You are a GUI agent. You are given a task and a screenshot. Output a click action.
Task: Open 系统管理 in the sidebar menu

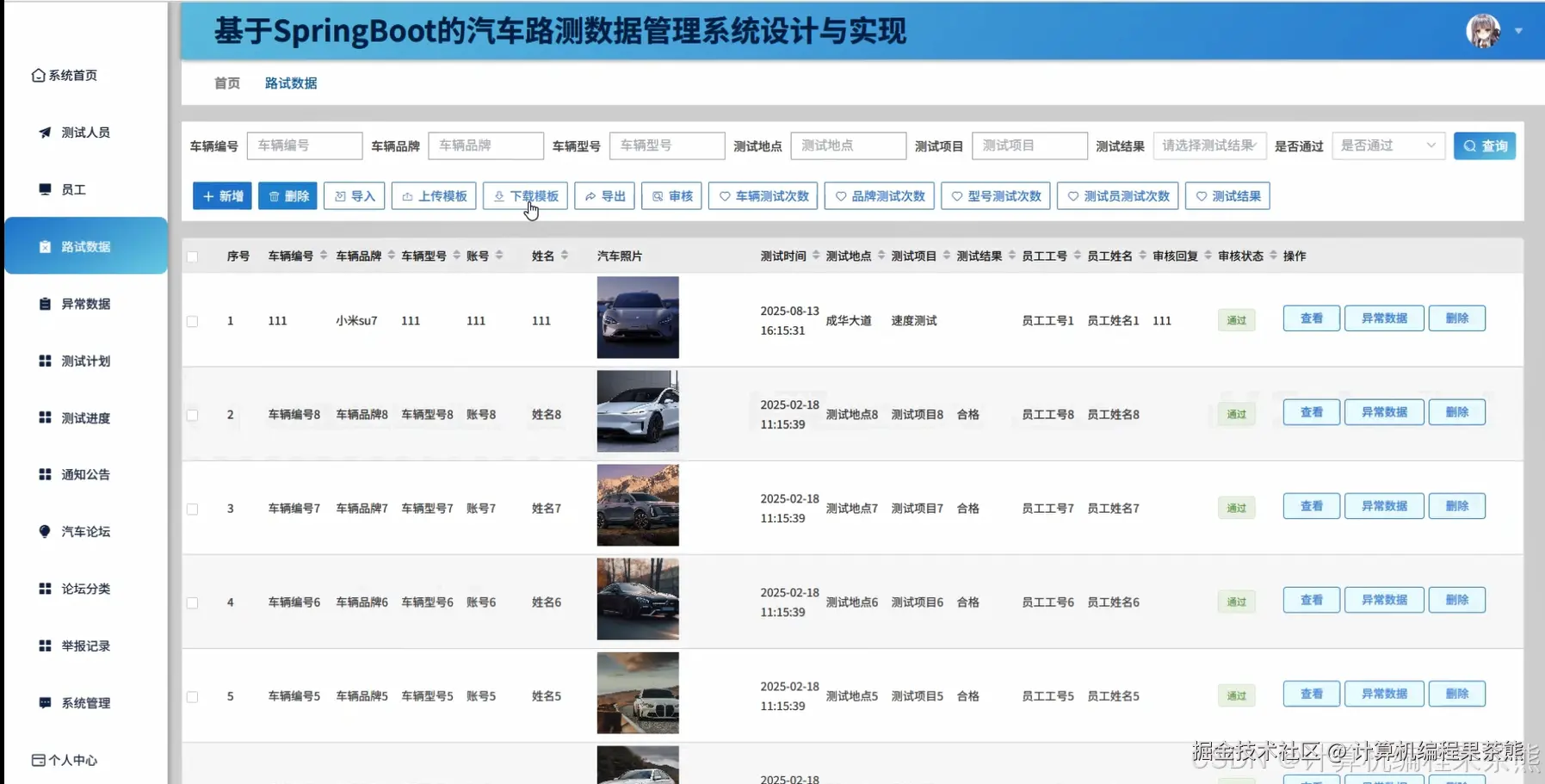(86, 703)
